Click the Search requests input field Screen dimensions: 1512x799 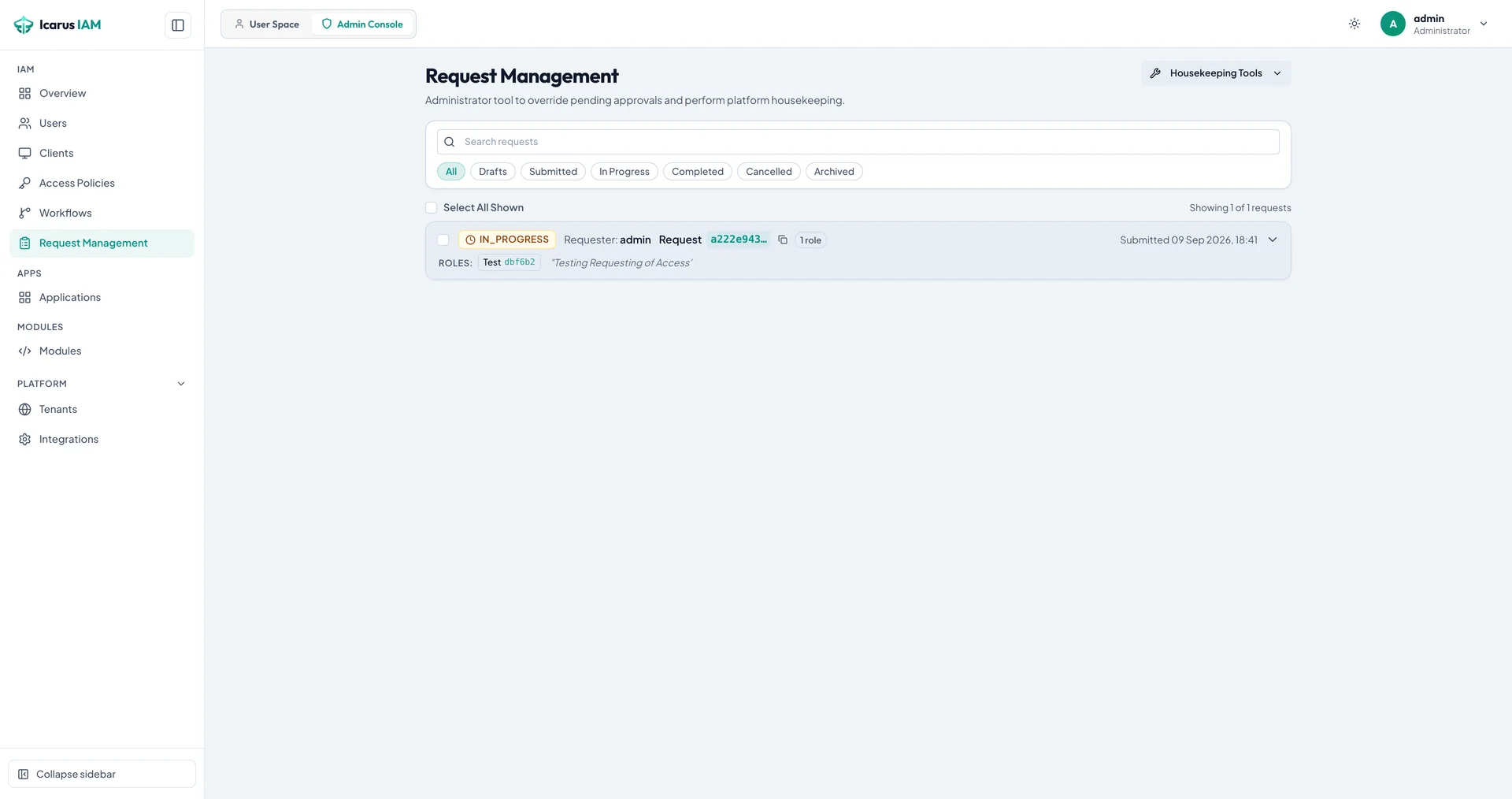(858, 142)
